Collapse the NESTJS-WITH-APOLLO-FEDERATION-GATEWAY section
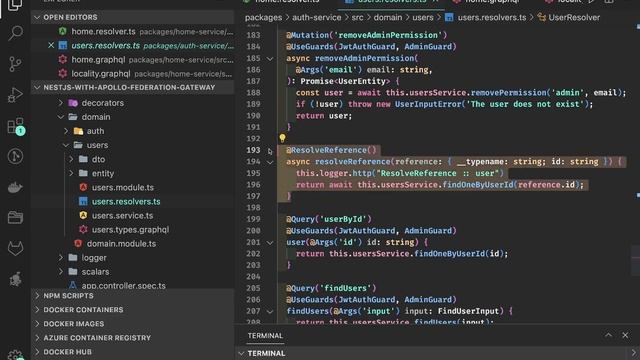This screenshot has width=640, height=360. click(x=37, y=87)
